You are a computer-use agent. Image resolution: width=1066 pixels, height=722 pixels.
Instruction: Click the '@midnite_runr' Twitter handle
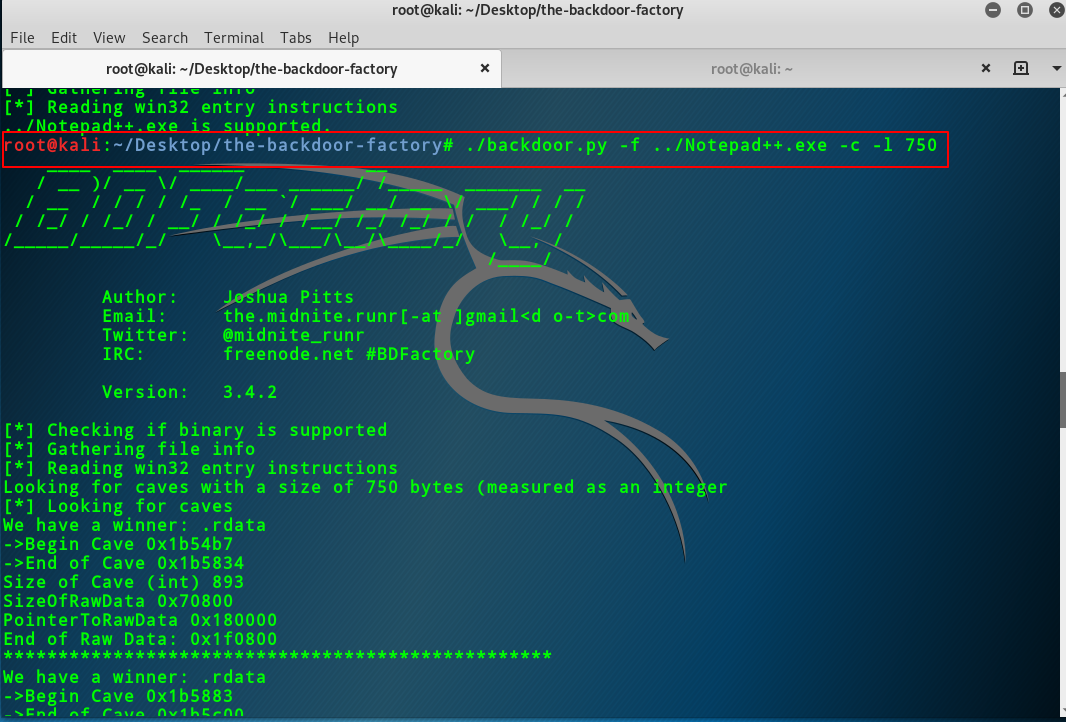tap(294, 335)
